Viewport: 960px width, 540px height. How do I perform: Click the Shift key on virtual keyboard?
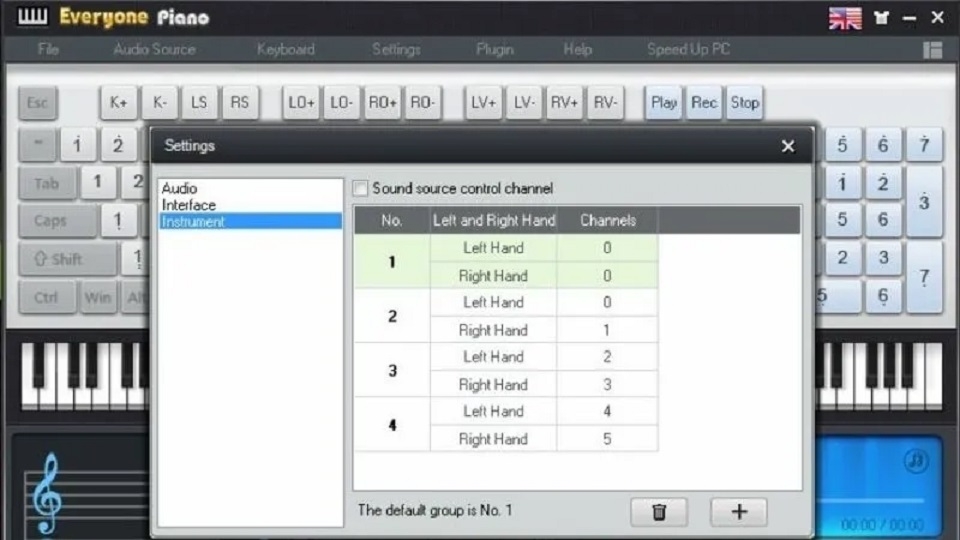tap(67, 259)
